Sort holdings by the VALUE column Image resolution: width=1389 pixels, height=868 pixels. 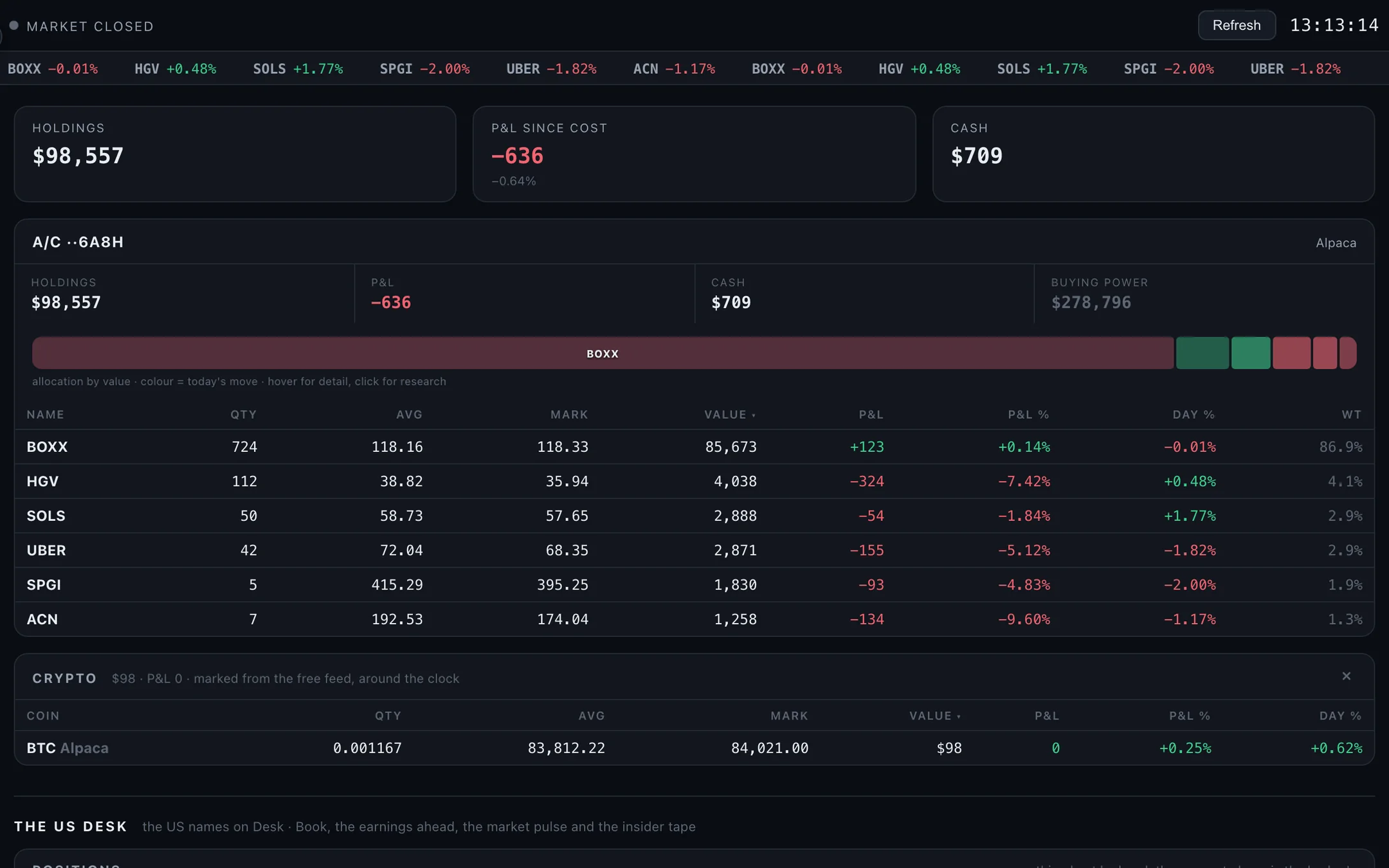click(730, 415)
